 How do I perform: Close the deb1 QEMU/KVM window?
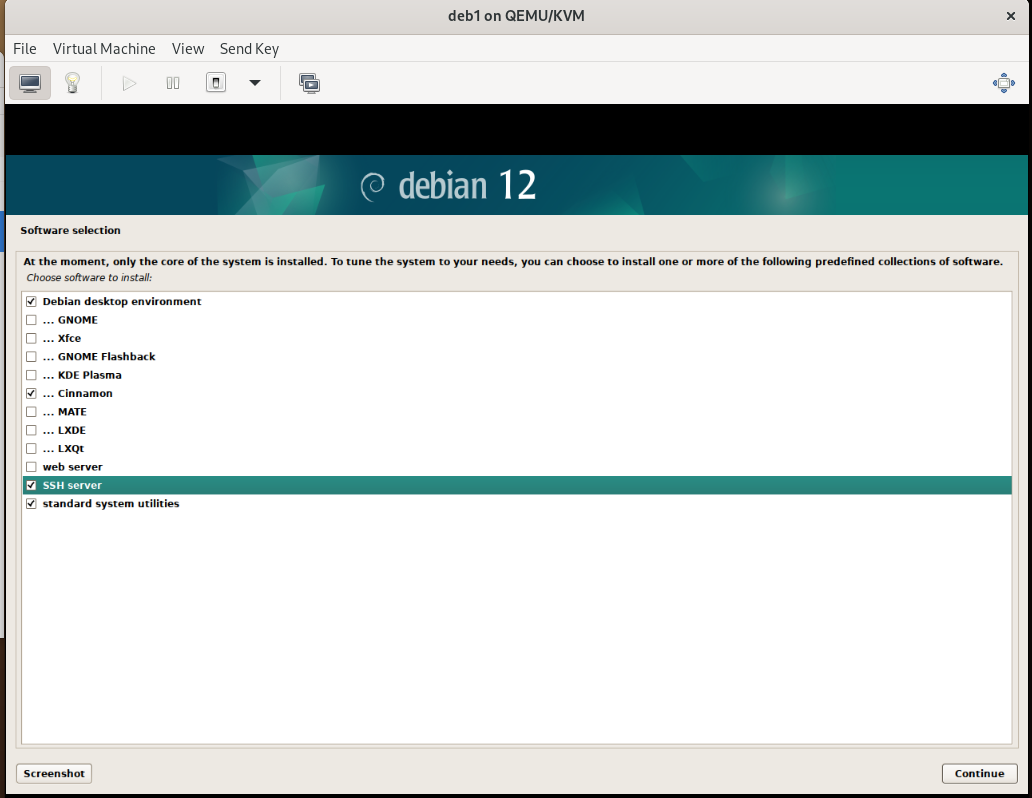pos(1009,15)
